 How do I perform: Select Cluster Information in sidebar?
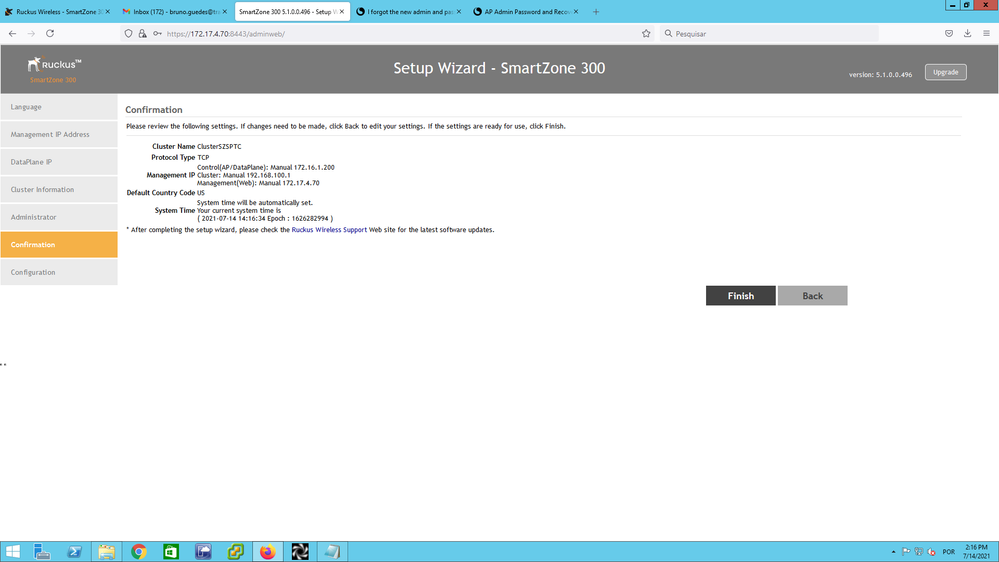click(59, 190)
